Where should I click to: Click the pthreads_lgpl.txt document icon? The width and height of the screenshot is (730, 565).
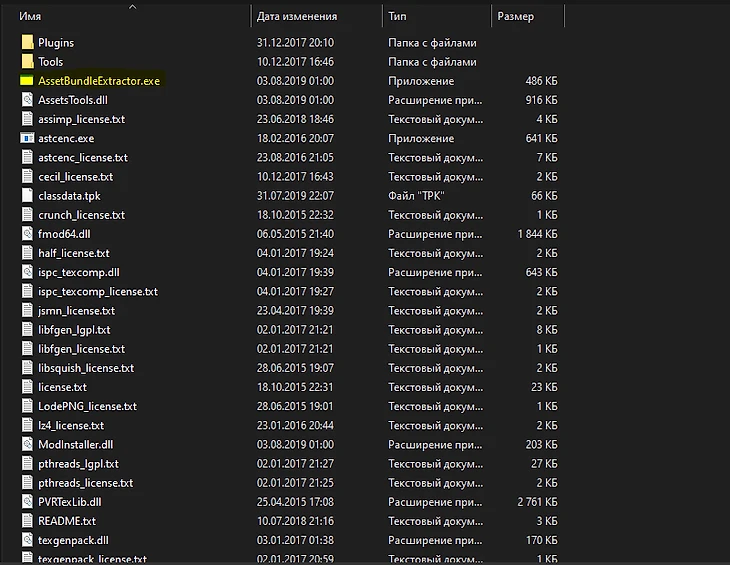click(x=27, y=464)
